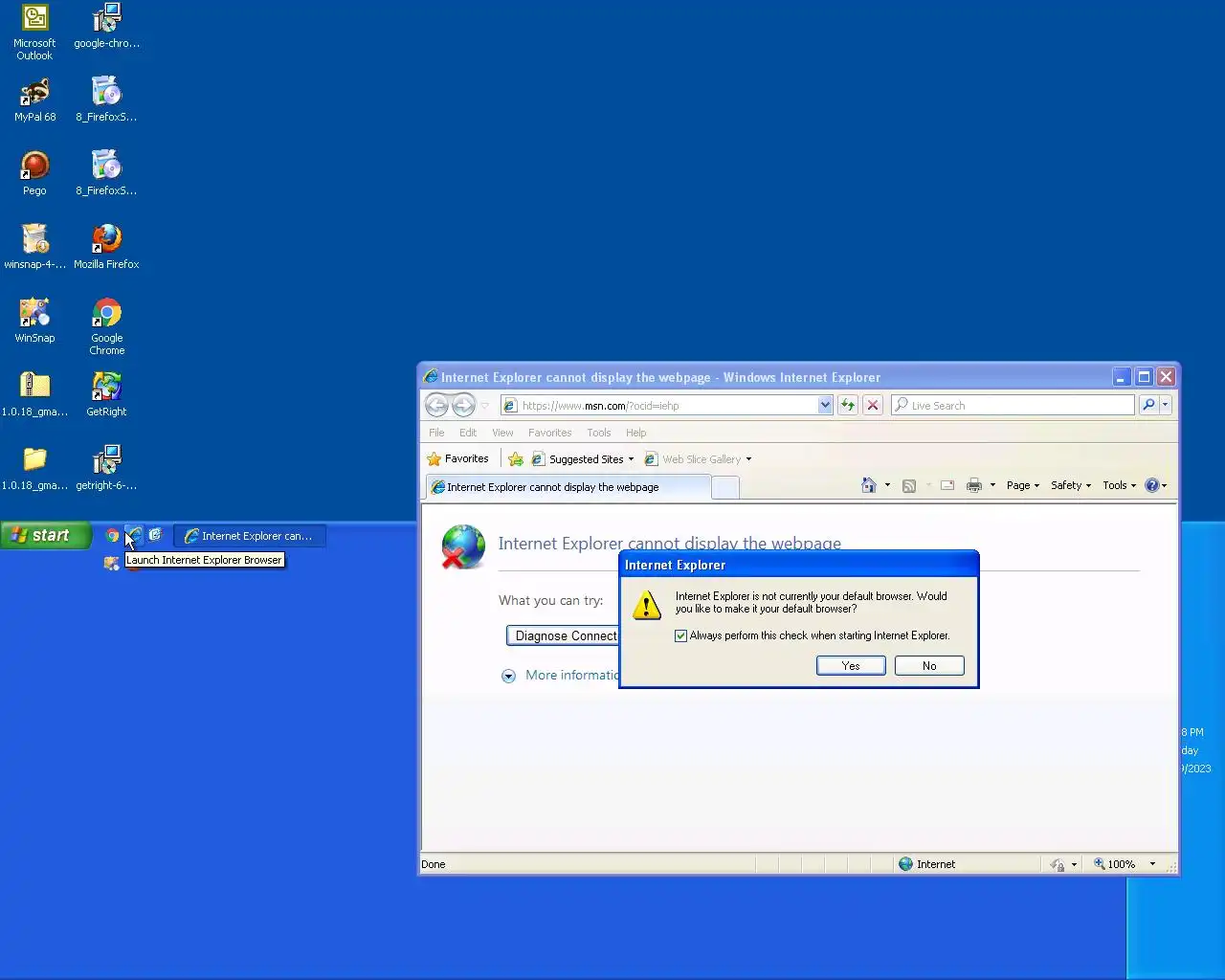Open the View menu
This screenshot has width=1225, height=980.
502,433
